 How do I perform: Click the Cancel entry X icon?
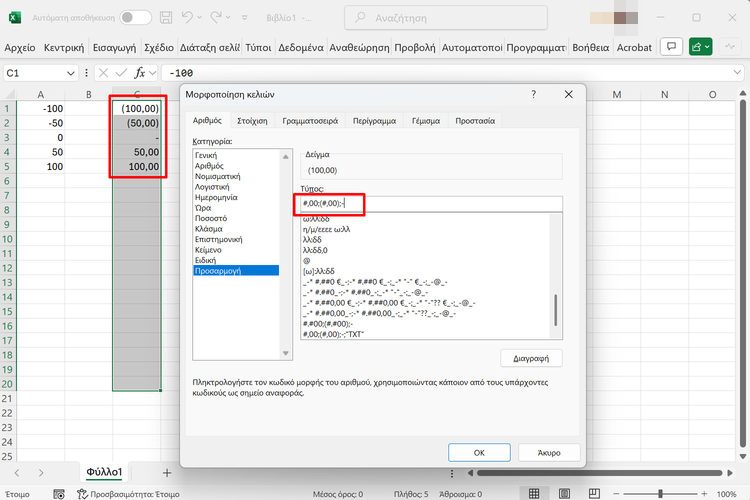103,73
